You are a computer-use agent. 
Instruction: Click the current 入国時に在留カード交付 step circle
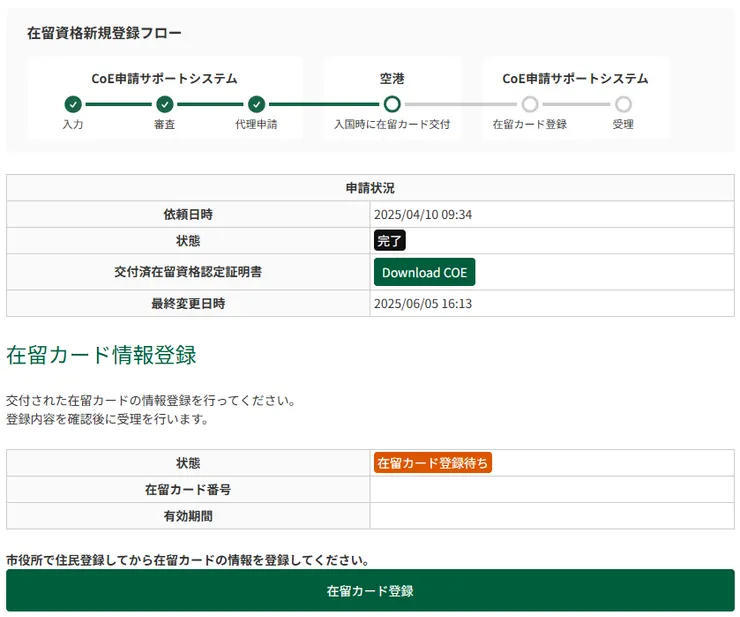coord(392,104)
